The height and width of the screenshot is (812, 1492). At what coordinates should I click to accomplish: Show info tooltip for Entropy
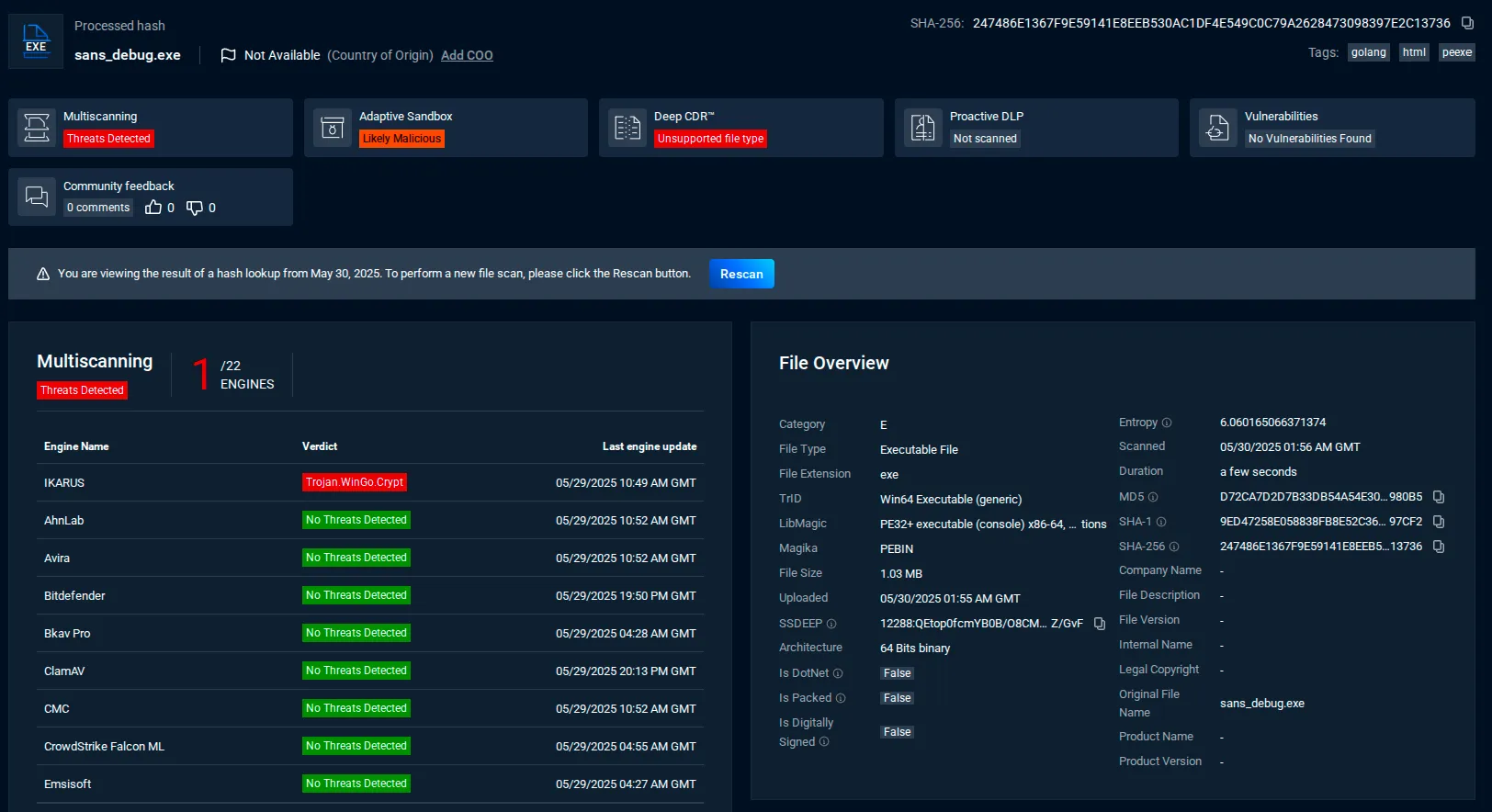tap(1167, 423)
